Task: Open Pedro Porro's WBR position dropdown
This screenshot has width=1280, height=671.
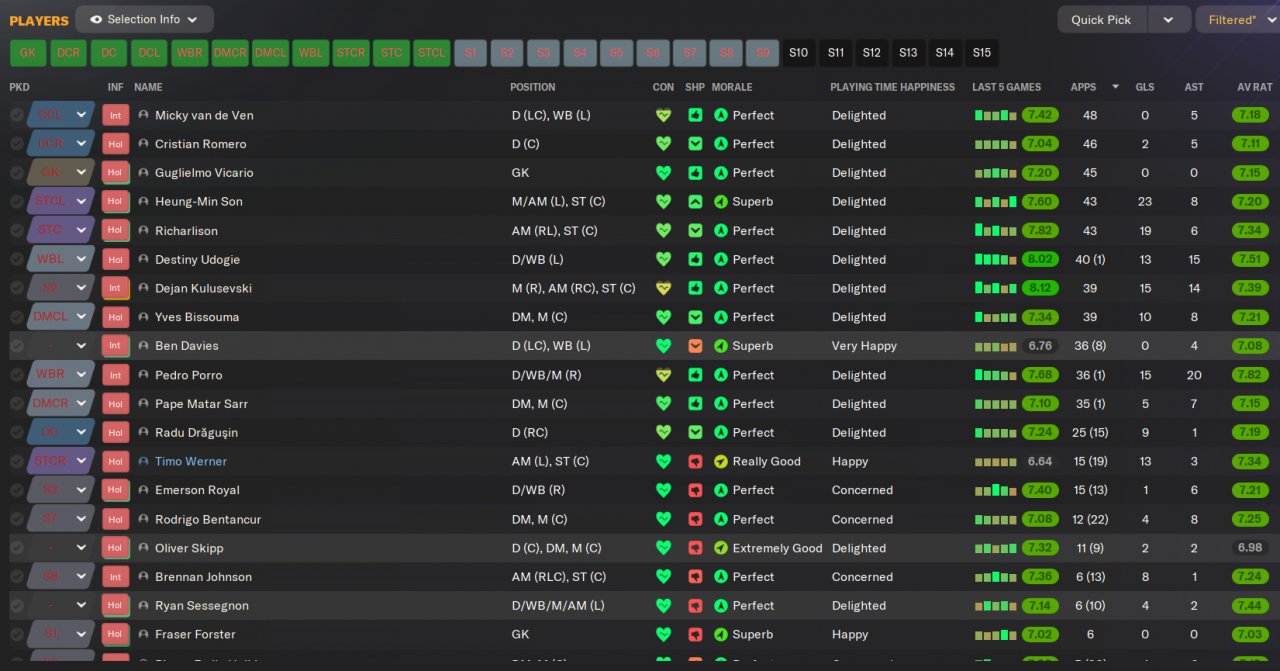Action: click(61, 375)
